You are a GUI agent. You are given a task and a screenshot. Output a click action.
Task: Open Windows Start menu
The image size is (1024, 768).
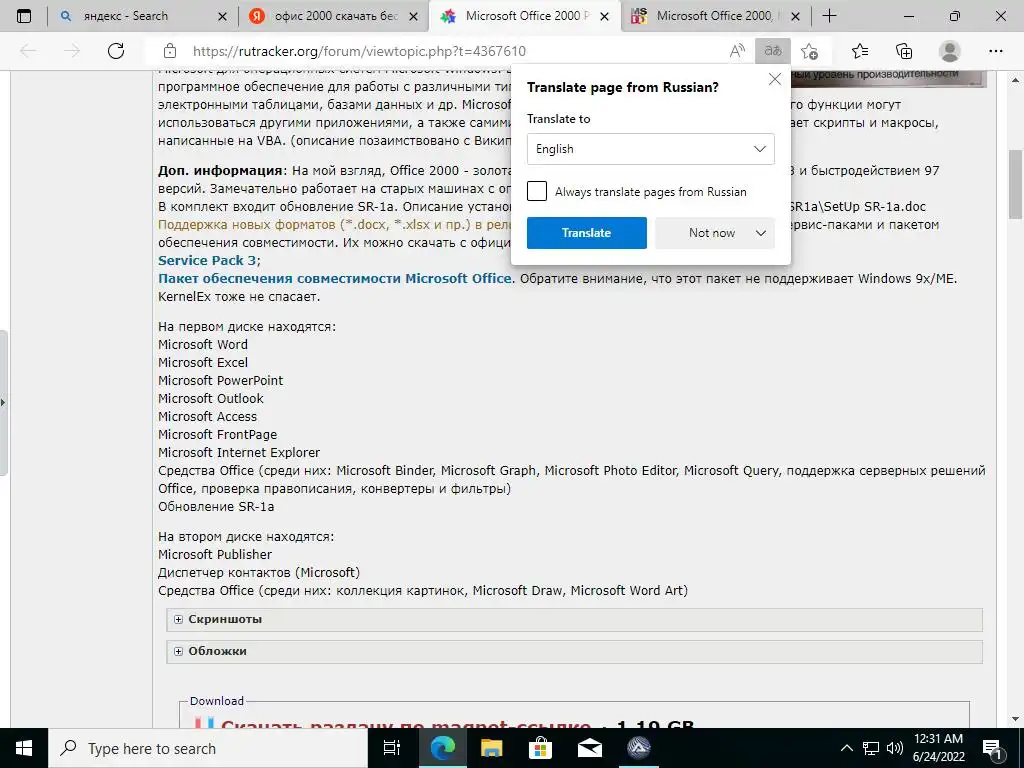24,748
